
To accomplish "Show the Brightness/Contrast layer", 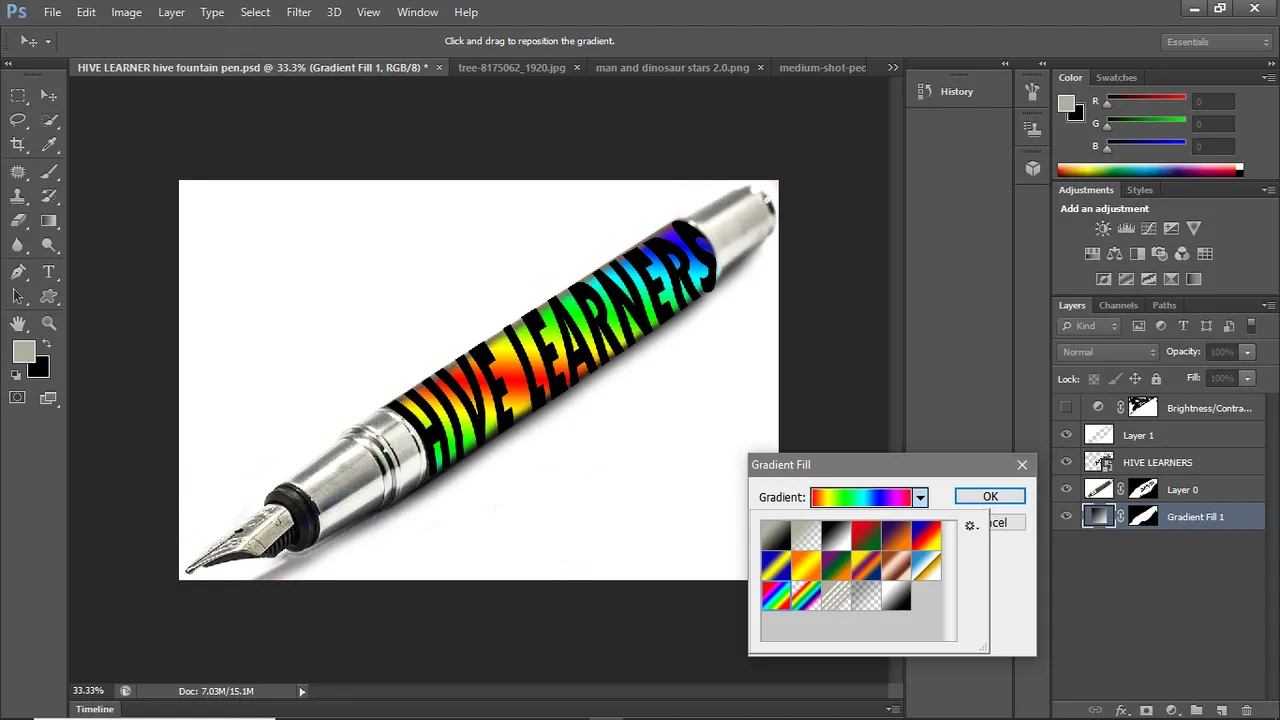I will tap(1066, 407).
